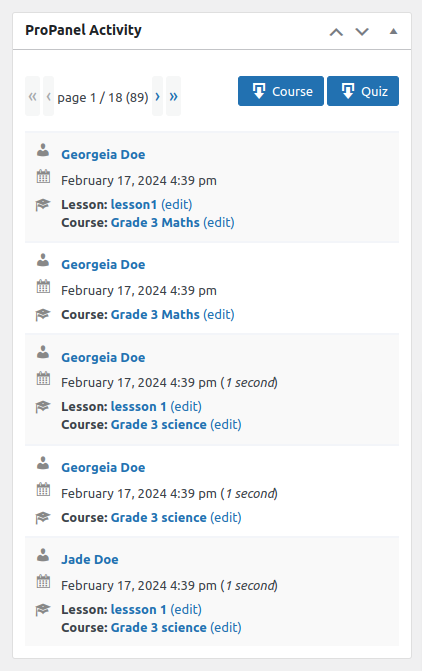
Task: Go to first page of activity
Action: (33, 96)
